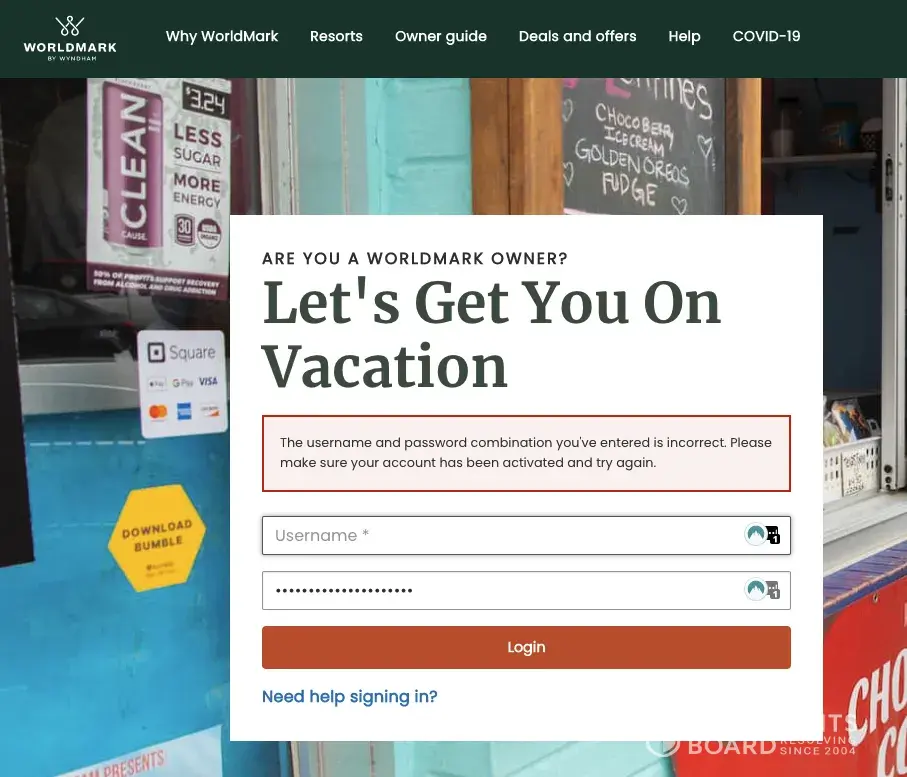Click the LastPass badge icon in password field
Image resolution: width=907 pixels, height=777 pixels.
coord(773,590)
